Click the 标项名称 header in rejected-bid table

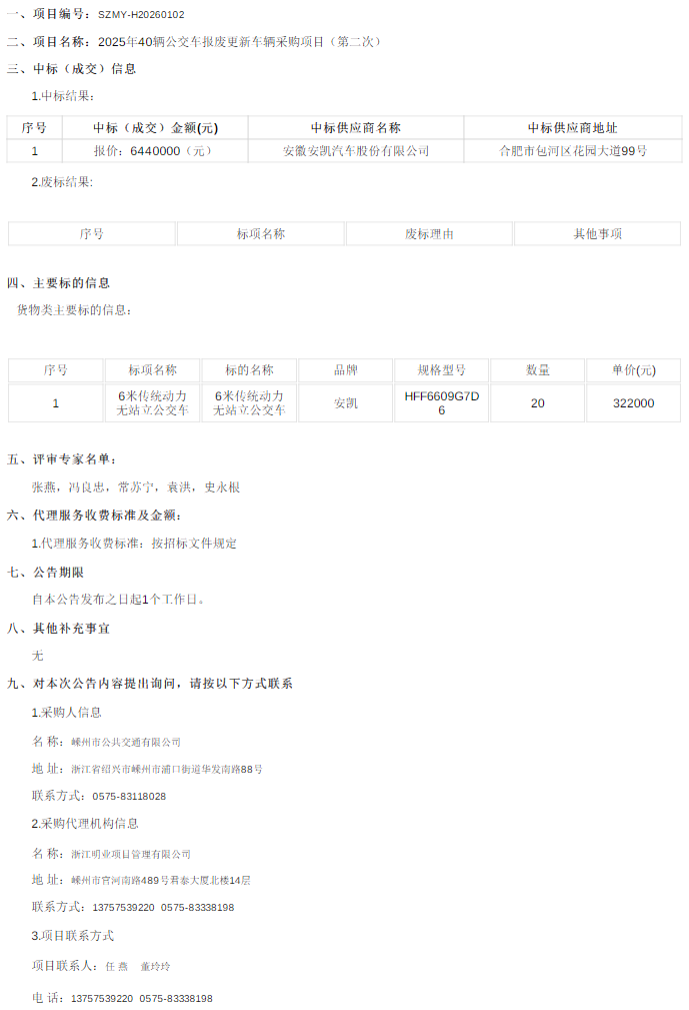click(x=260, y=234)
